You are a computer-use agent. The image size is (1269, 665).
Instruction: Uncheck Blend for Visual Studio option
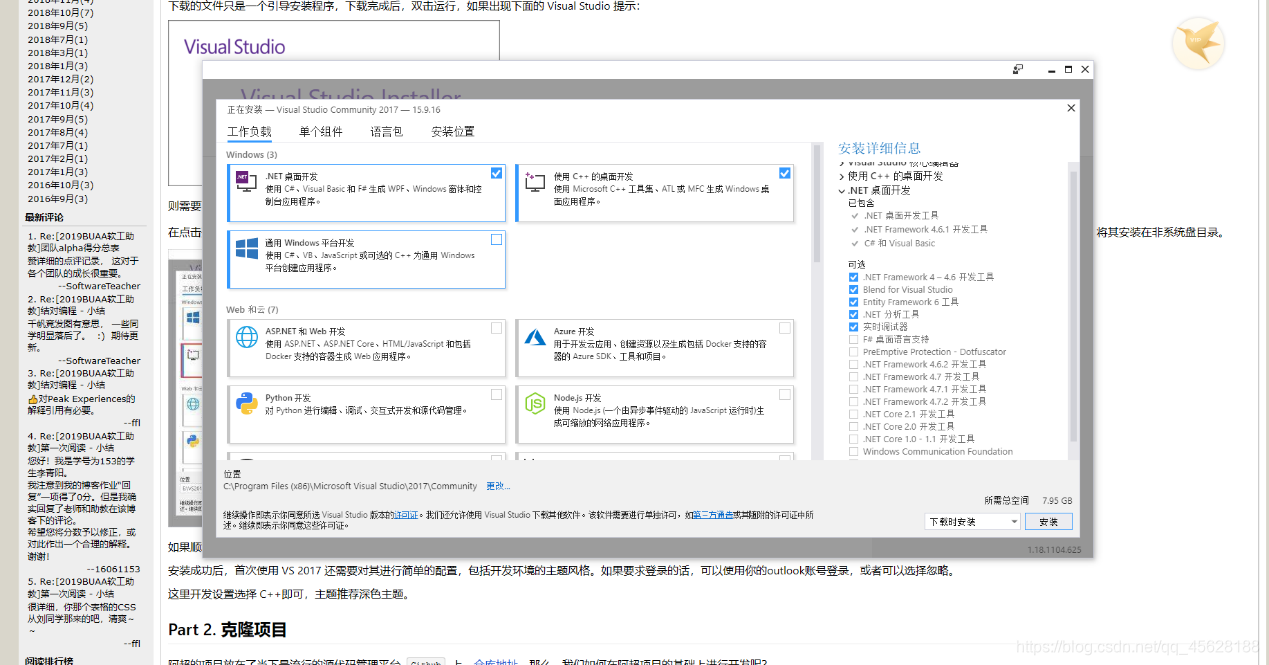tap(854, 290)
